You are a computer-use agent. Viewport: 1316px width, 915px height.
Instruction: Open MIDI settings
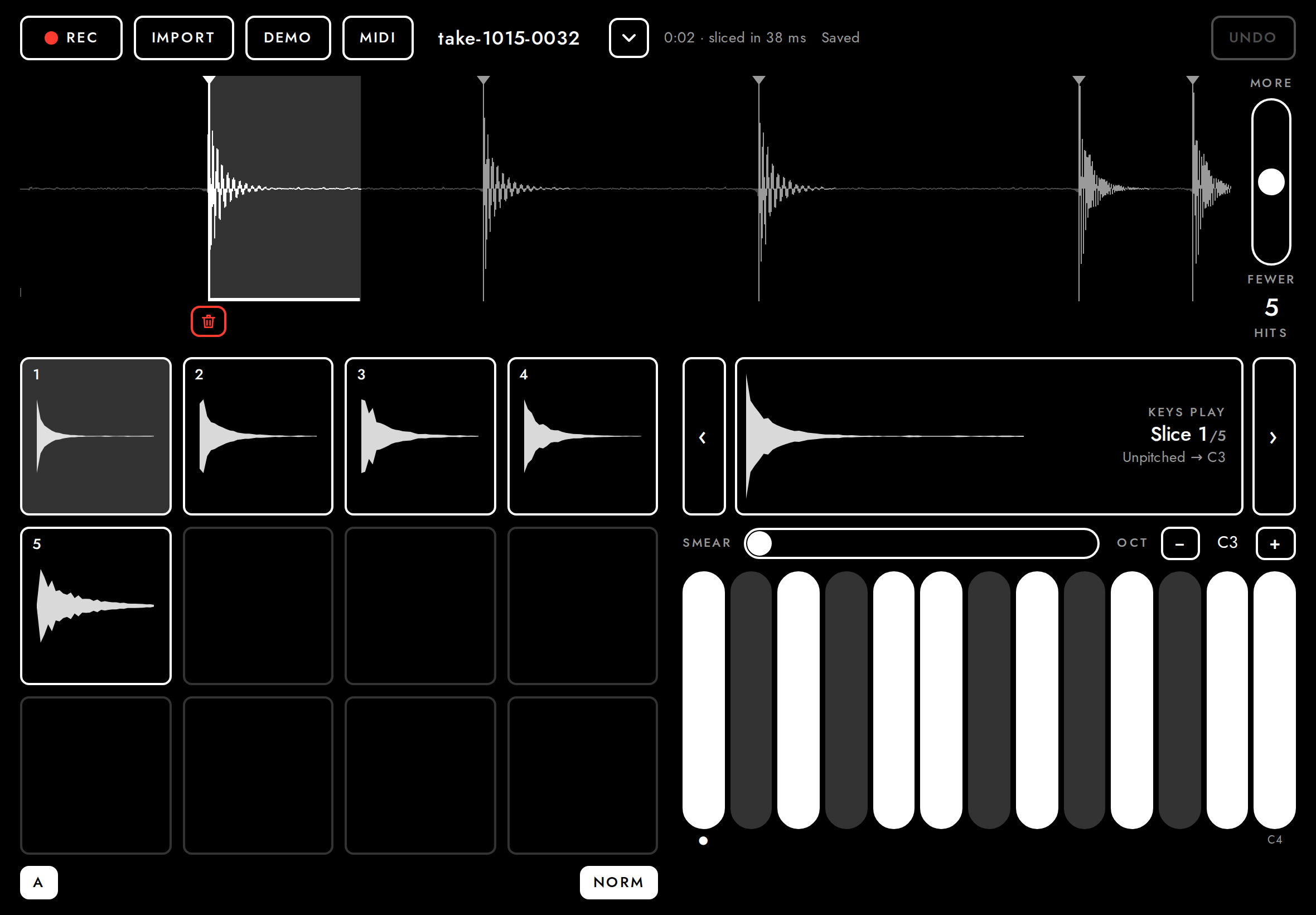pyautogui.click(x=378, y=38)
